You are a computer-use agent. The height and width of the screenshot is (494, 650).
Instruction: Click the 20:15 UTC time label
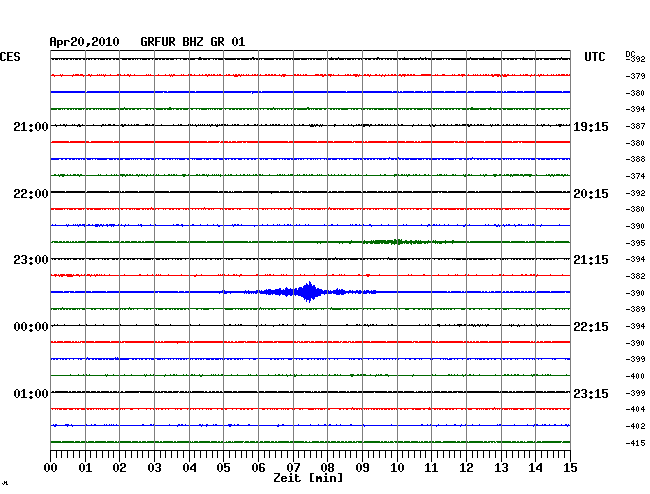tap(591, 194)
